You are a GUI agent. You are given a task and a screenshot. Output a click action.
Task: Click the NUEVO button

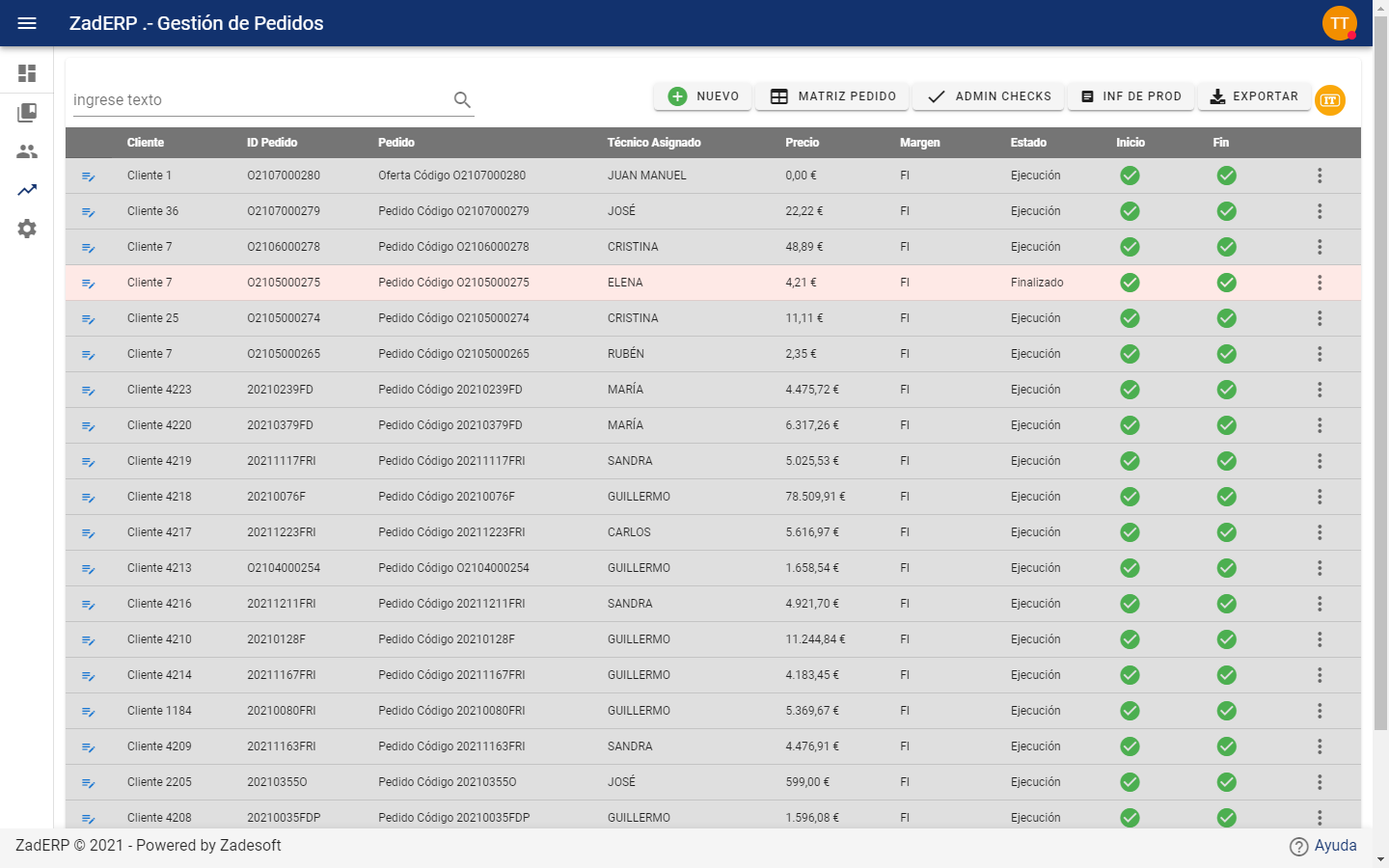tap(703, 96)
